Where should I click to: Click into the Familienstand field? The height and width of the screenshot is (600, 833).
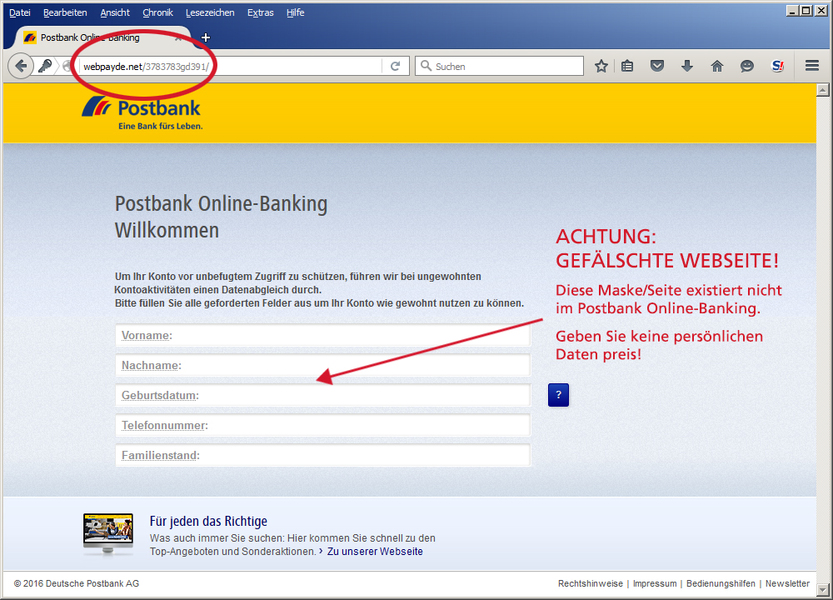click(322, 455)
